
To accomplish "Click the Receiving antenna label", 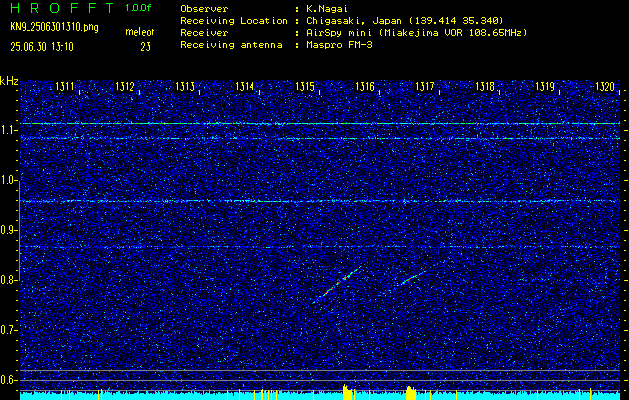I will pyautogui.click(x=231, y=45).
